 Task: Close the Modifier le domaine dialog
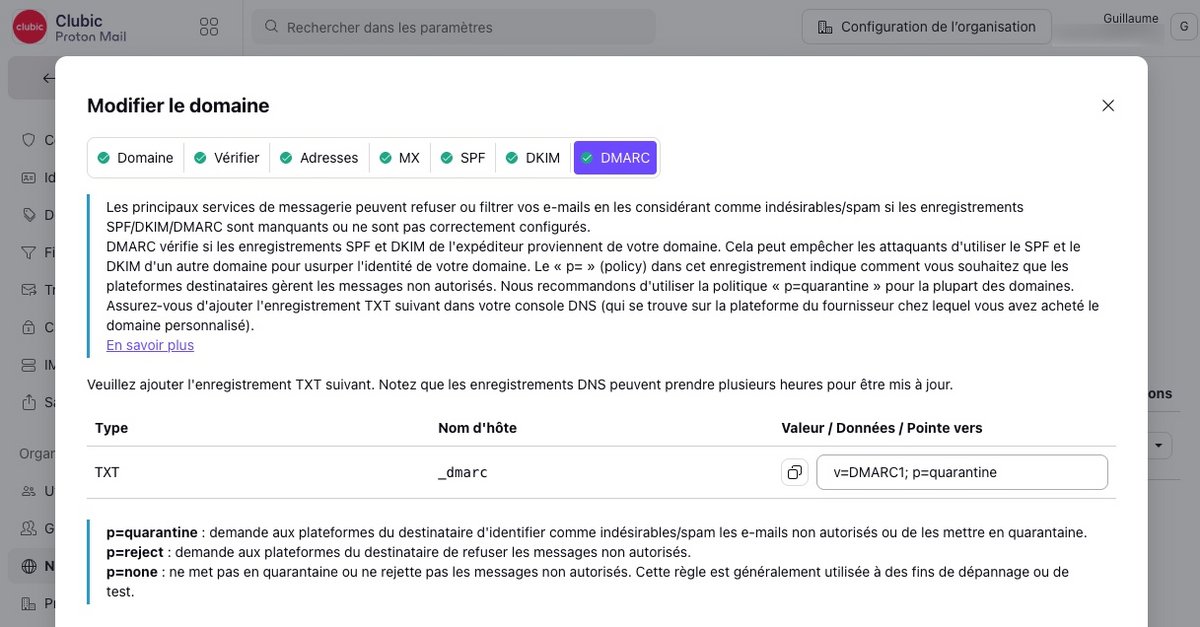(x=1108, y=105)
